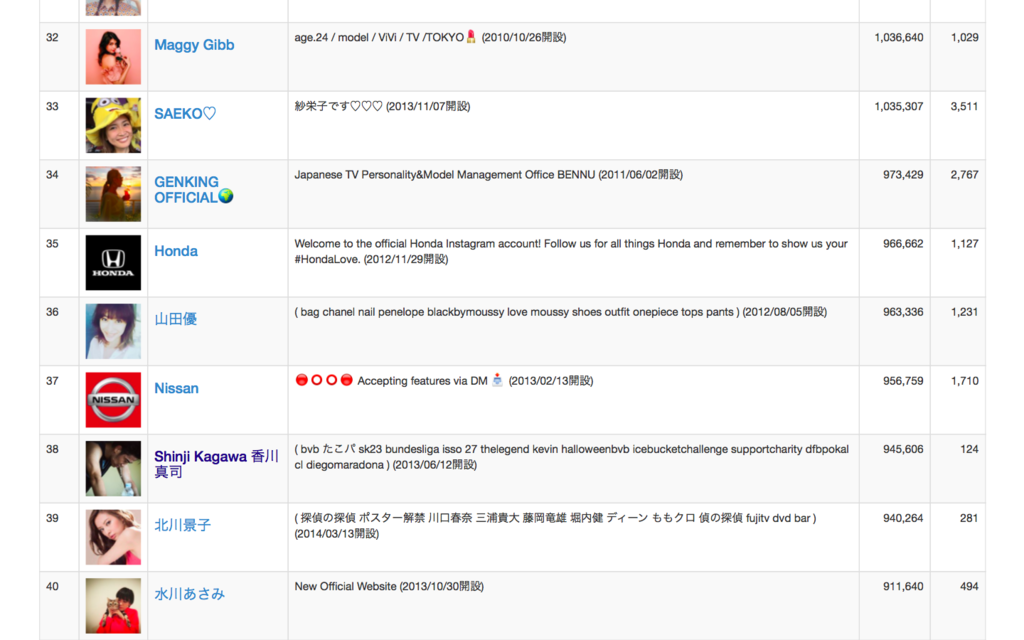Click rank number 35

(x=52, y=244)
